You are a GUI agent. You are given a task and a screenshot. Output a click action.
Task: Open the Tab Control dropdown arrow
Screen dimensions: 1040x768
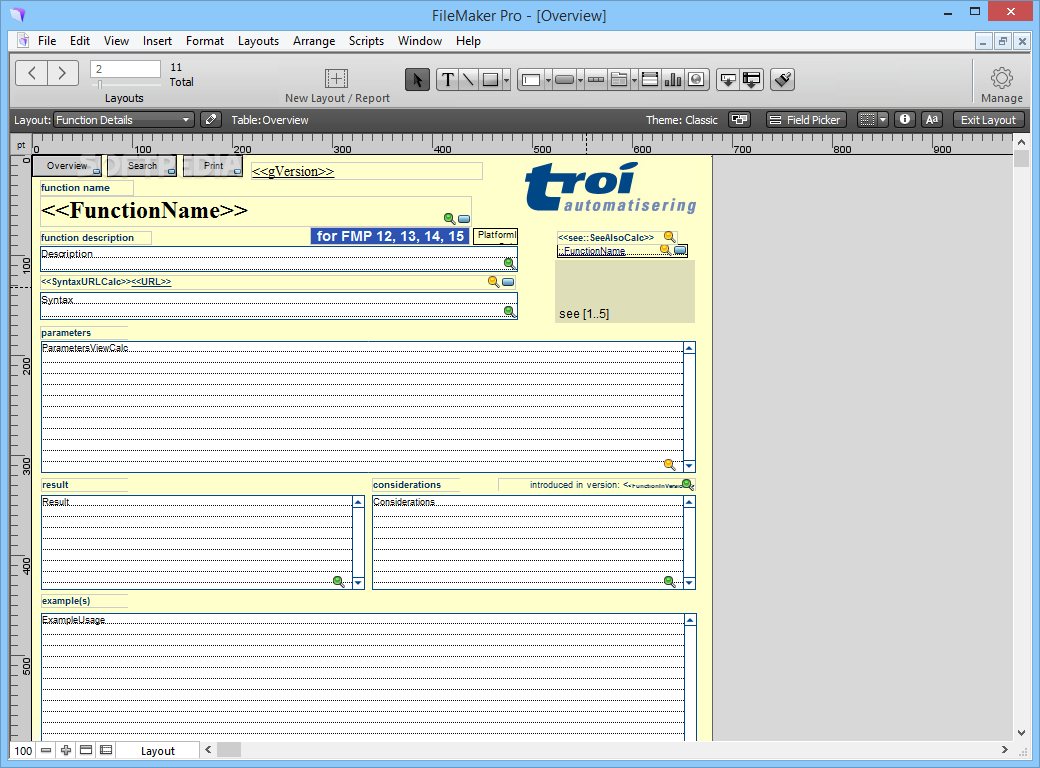635,80
